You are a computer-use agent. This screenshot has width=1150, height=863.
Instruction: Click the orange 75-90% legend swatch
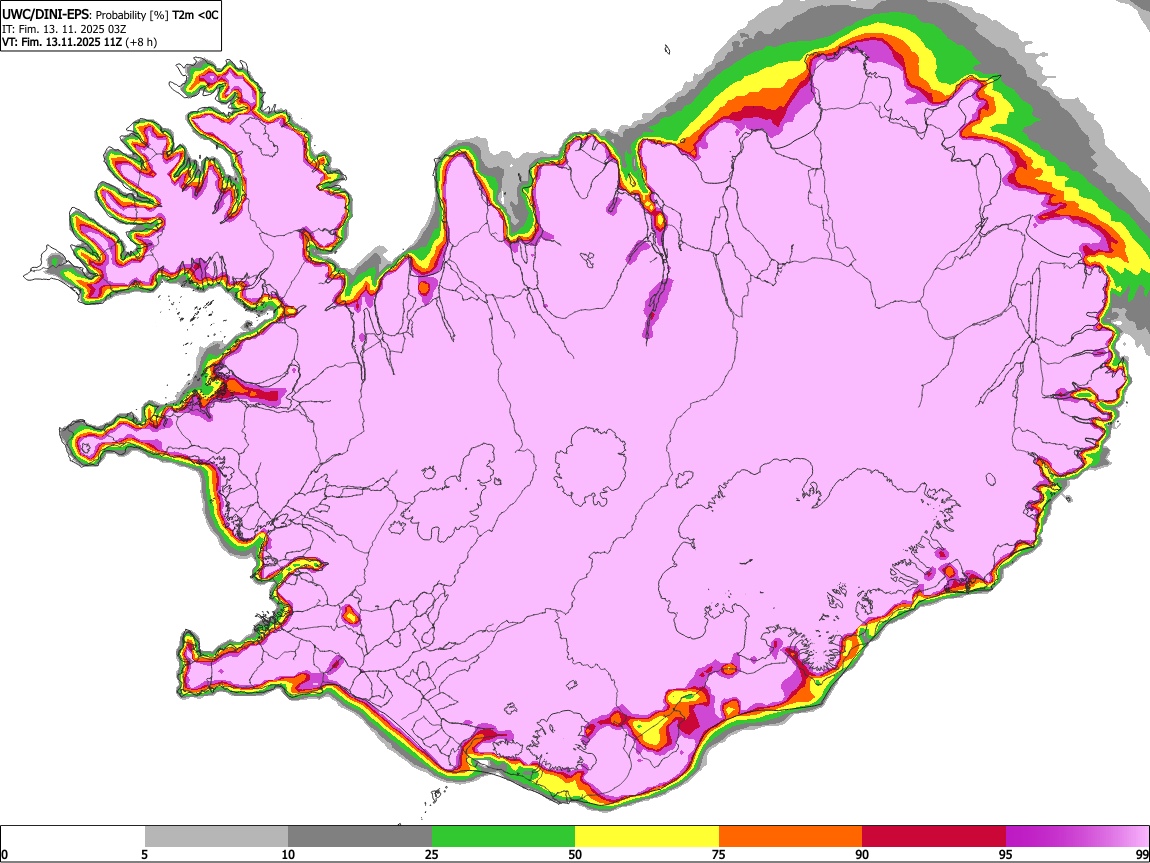(790, 836)
